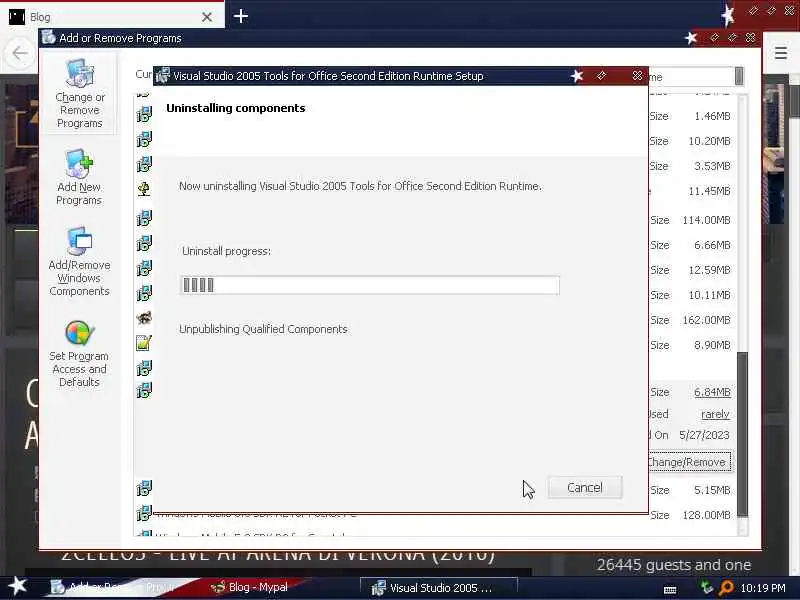Screen dimensions: 800x600
Task: Select program row with 1.46MB size
Action: point(436,116)
